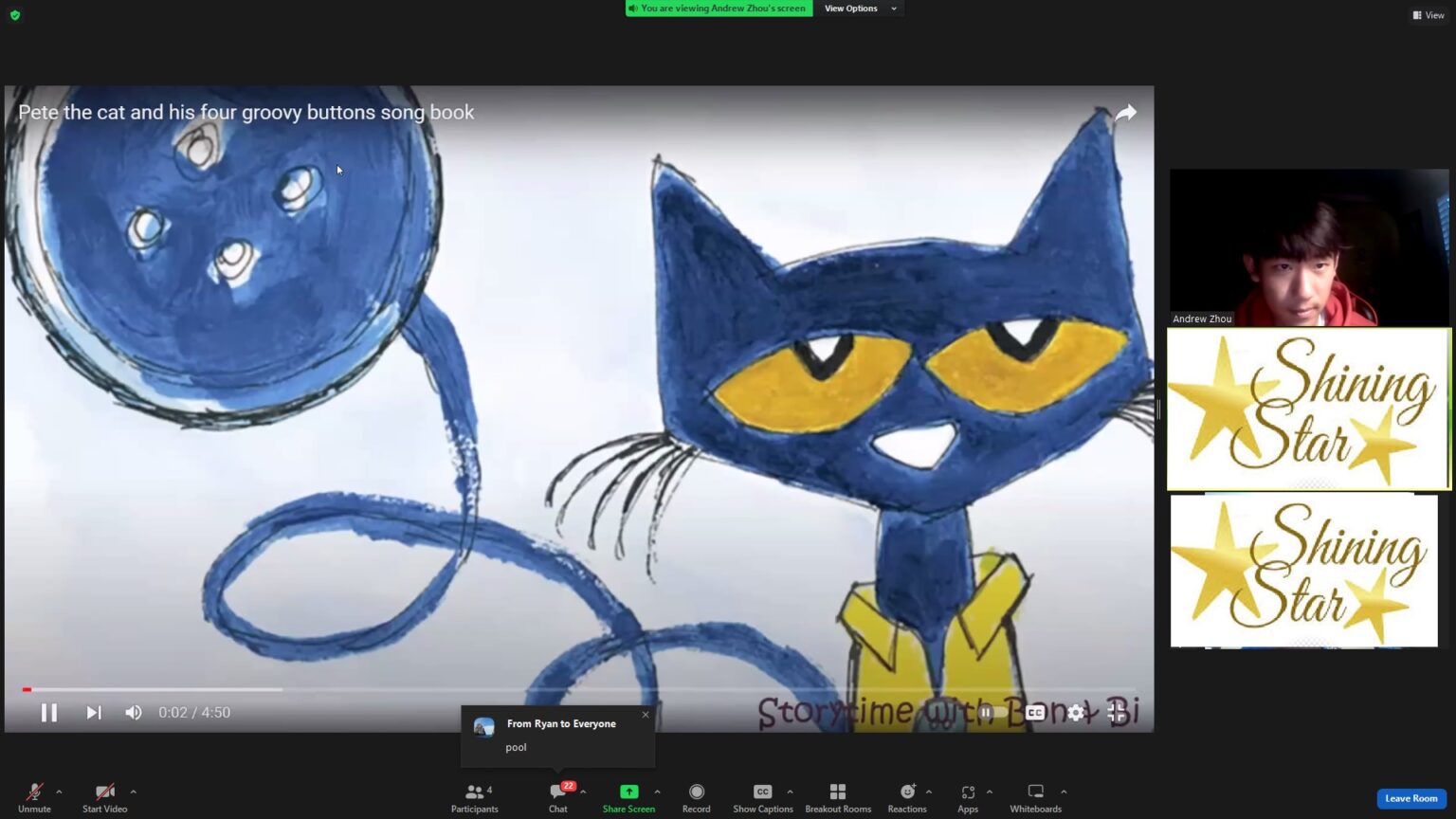Viewport: 1456px width, 819px height.
Task: Select Andrew Zhou's video tile
Action: click(1309, 247)
